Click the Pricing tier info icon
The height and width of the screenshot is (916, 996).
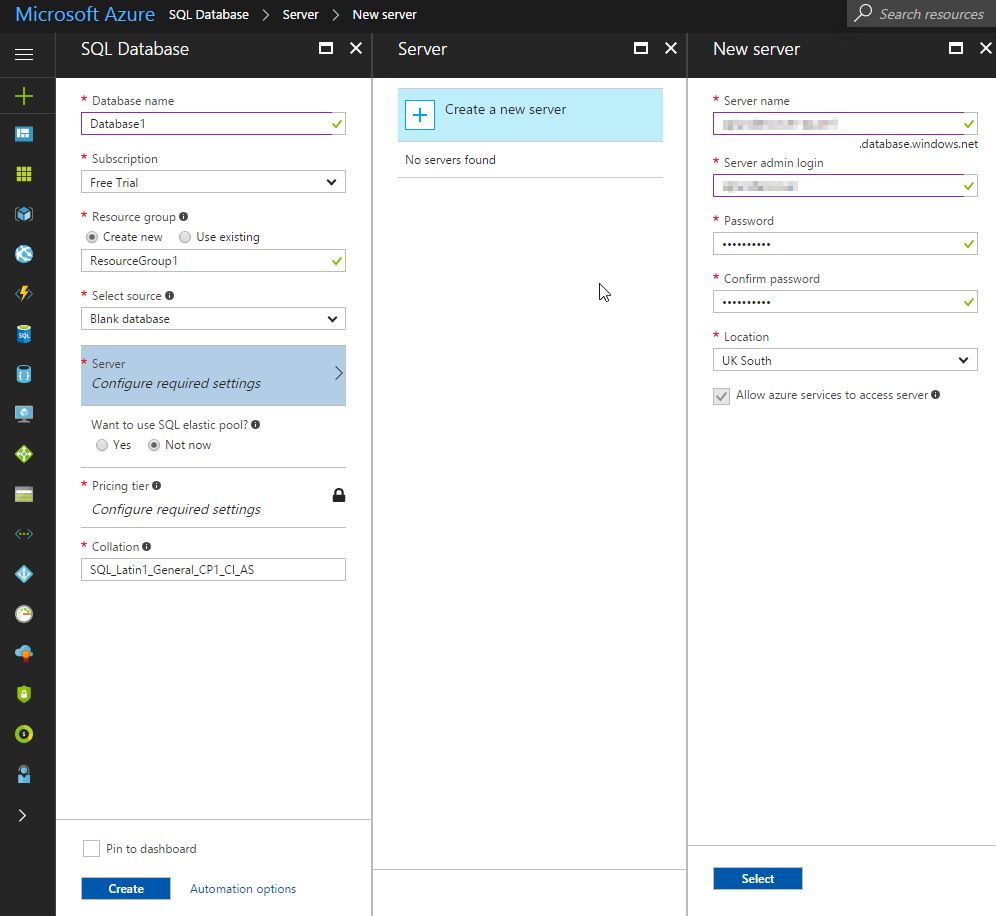156,485
